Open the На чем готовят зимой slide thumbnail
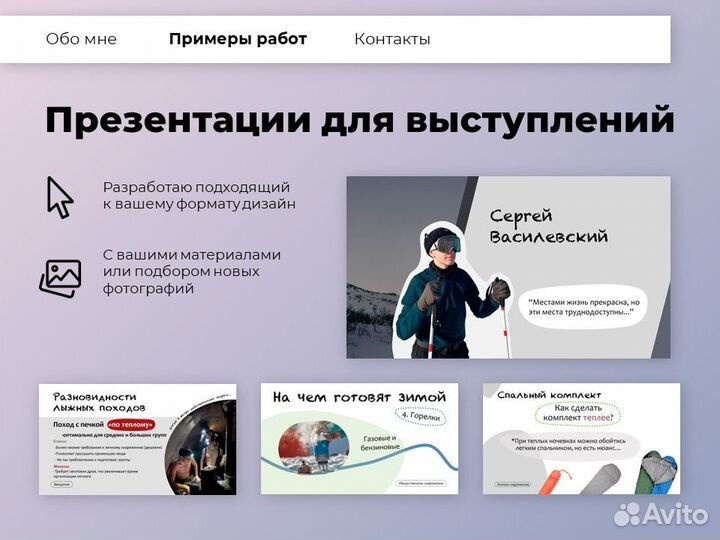This screenshot has width=720, height=540. coord(360,439)
